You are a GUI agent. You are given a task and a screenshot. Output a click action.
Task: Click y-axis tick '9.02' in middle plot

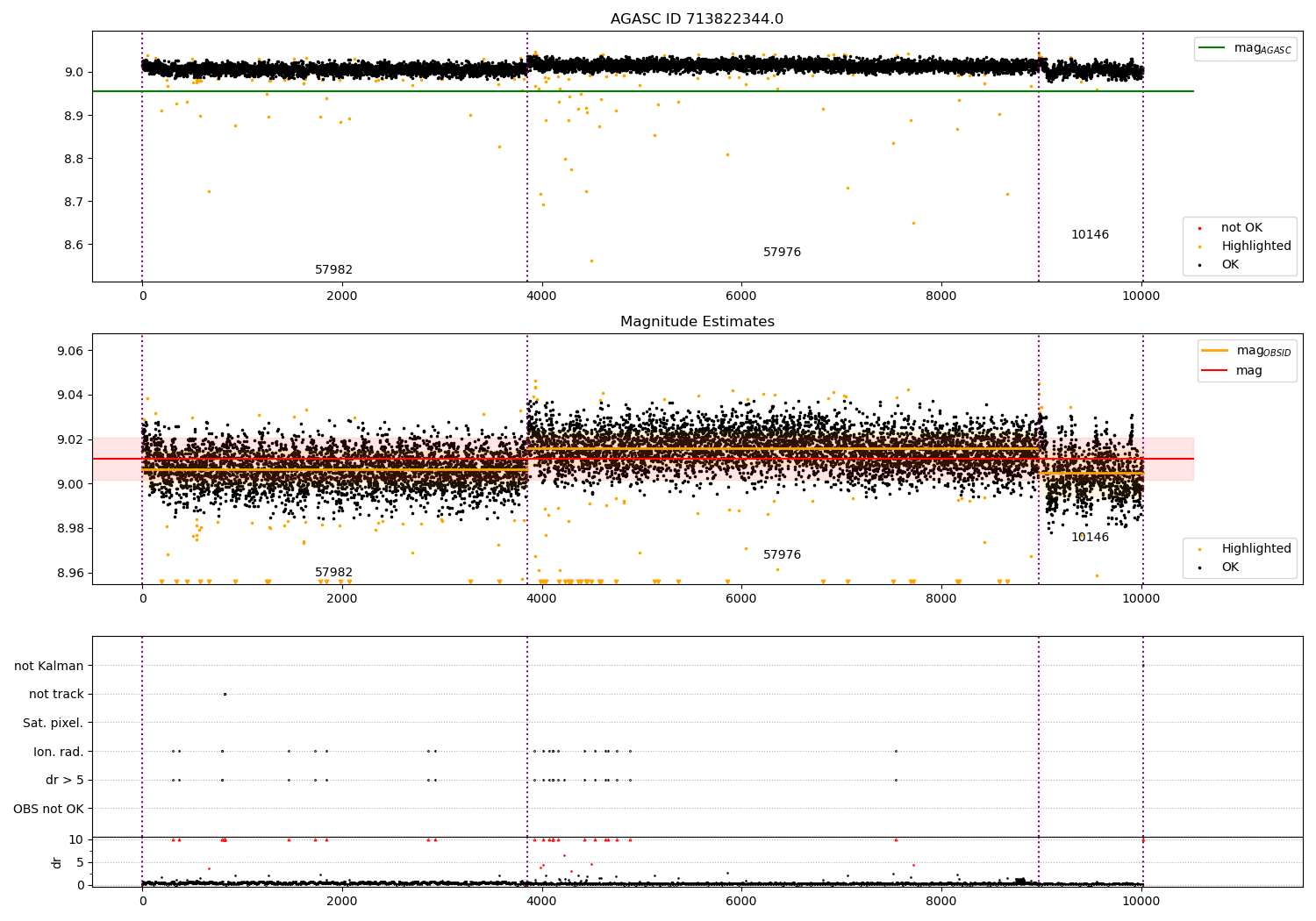tap(70, 439)
